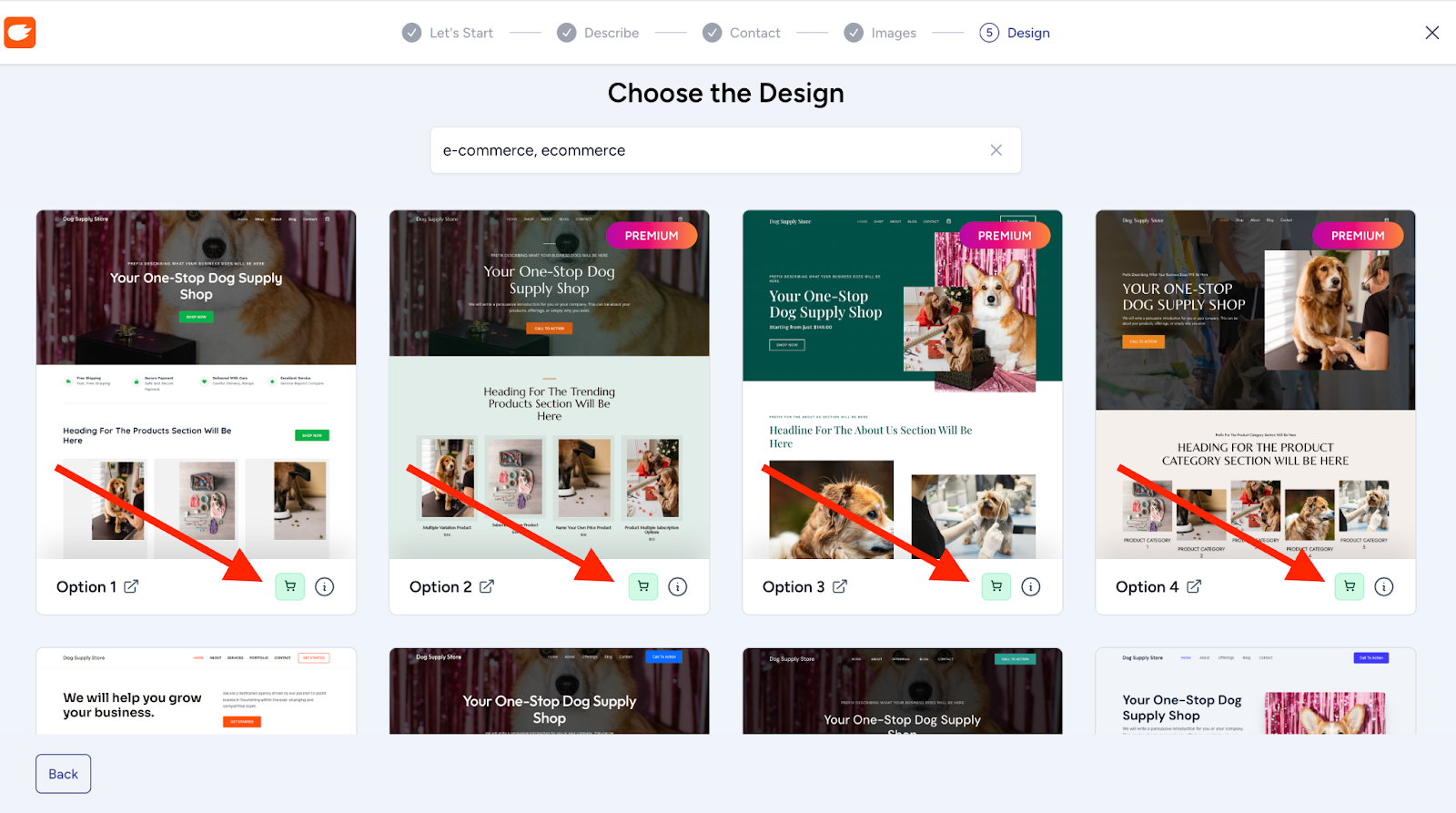Screen dimensions: 1456x813
Task: Open Option 3 preview in new tab
Action: click(840, 586)
